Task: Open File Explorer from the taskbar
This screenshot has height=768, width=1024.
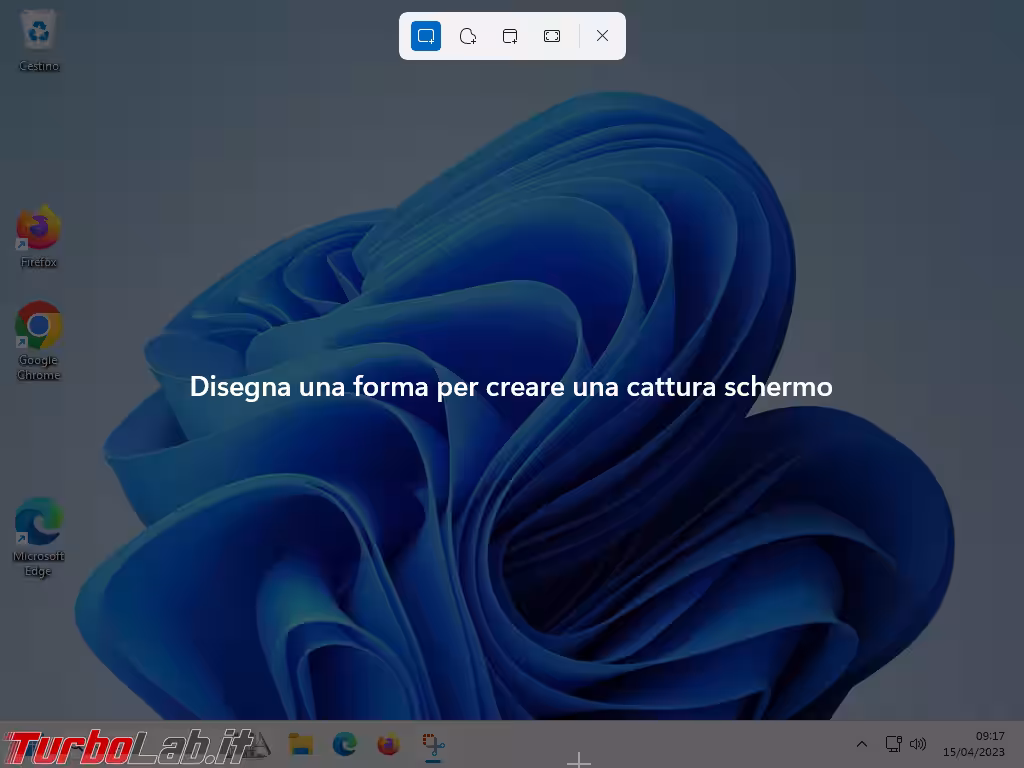Action: [301, 744]
